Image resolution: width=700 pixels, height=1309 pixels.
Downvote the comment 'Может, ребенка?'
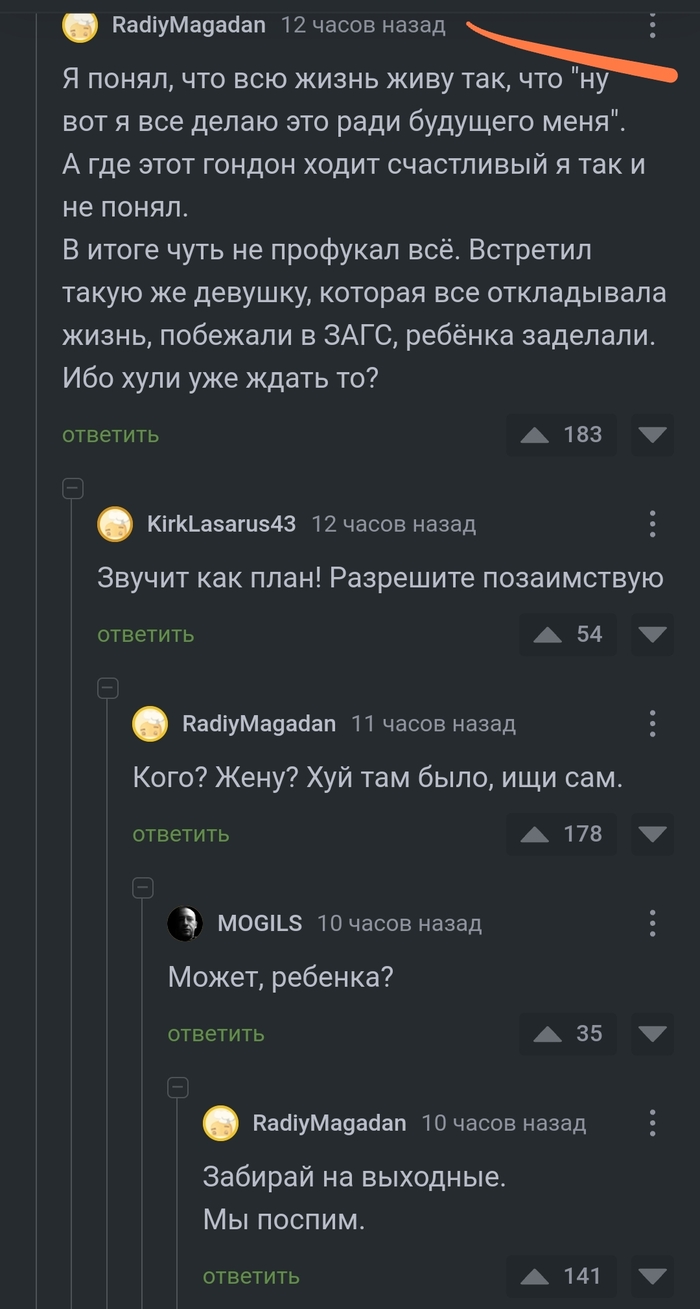(651, 1034)
